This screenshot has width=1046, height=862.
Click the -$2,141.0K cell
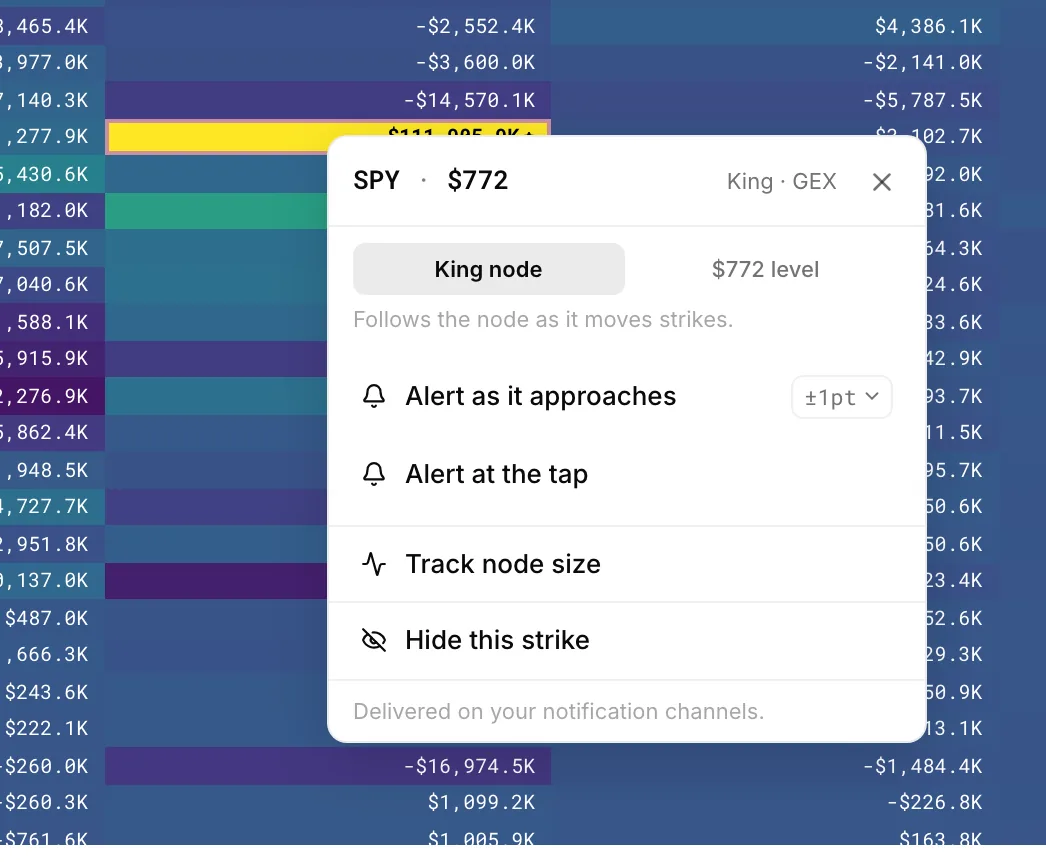point(774,63)
